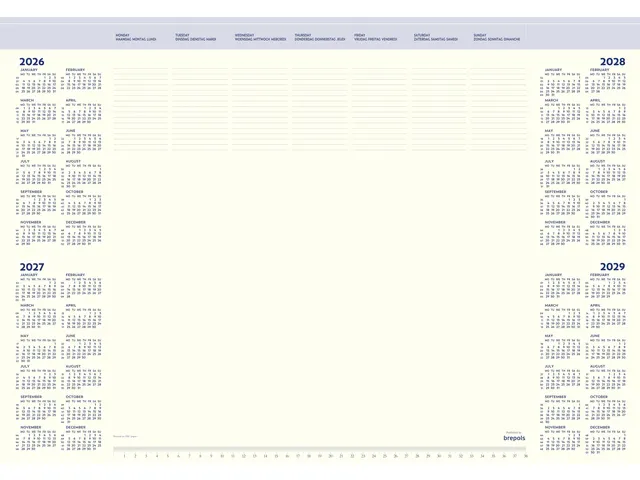This screenshot has width=640, height=480.
Task: Click July month label under 2029
Action: coord(549,367)
